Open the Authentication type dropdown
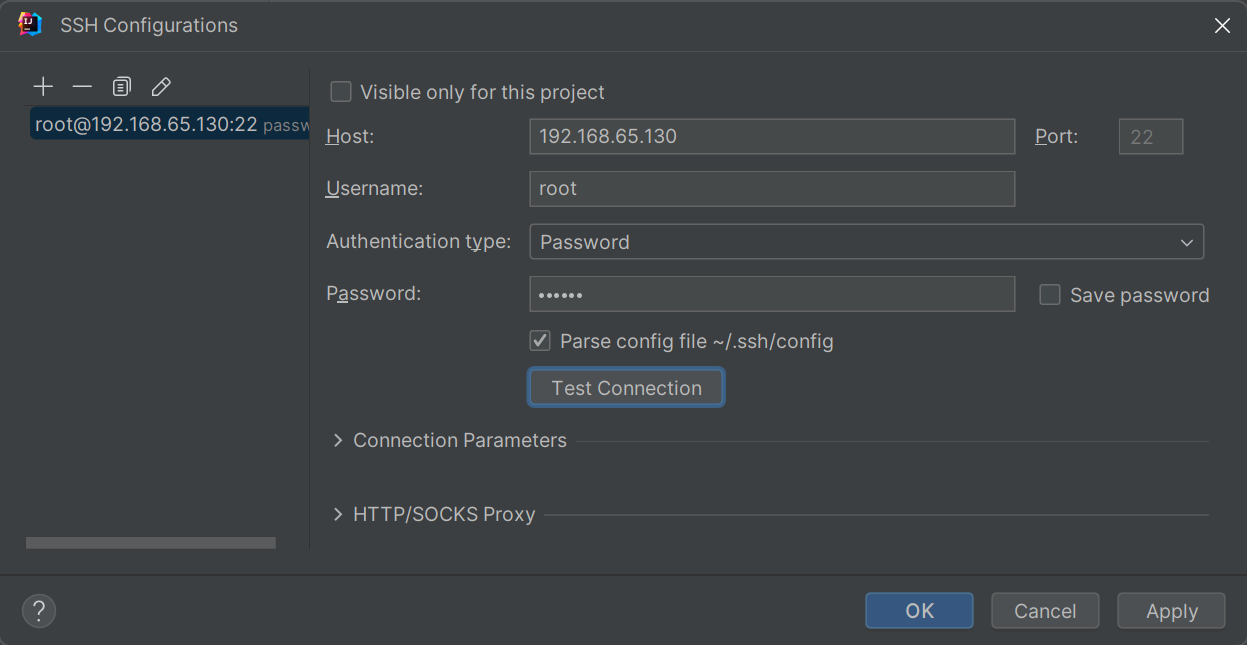 click(866, 242)
